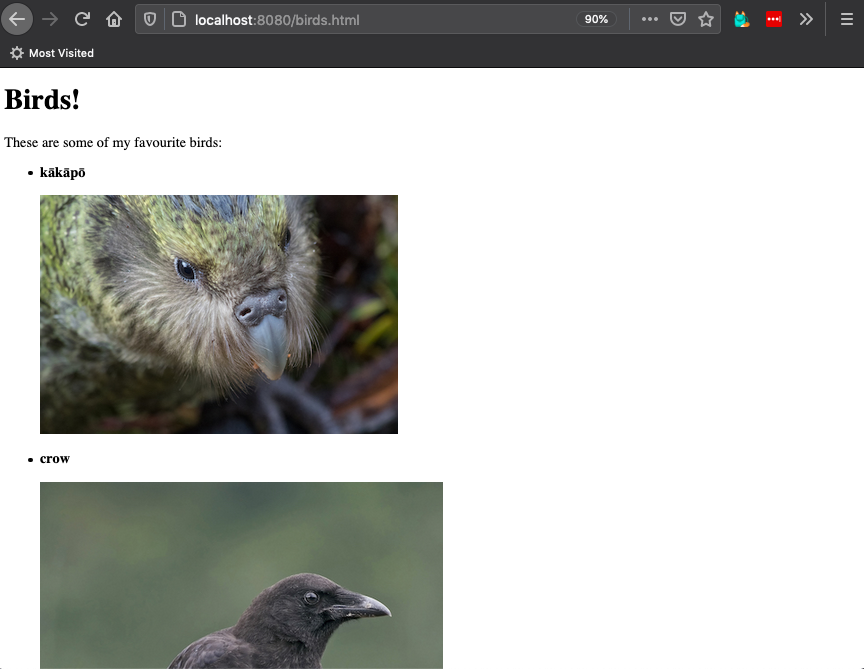
Task: Click the Birds! heading
Action: click(x=42, y=100)
